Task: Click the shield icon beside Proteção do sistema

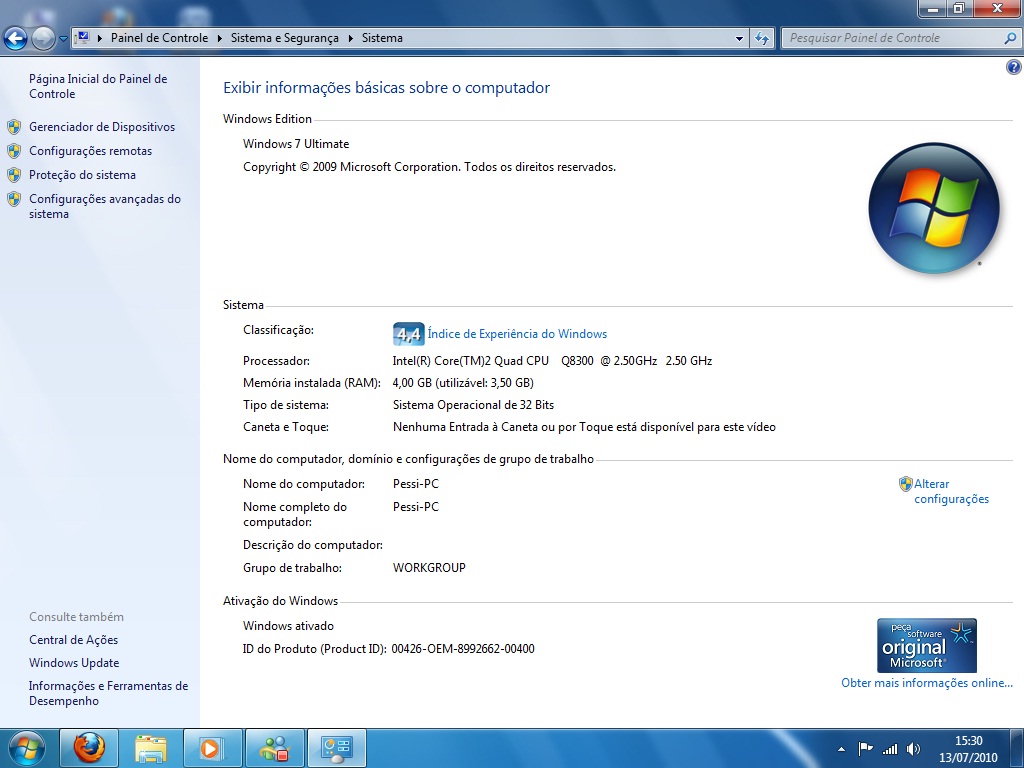Action: [14, 175]
